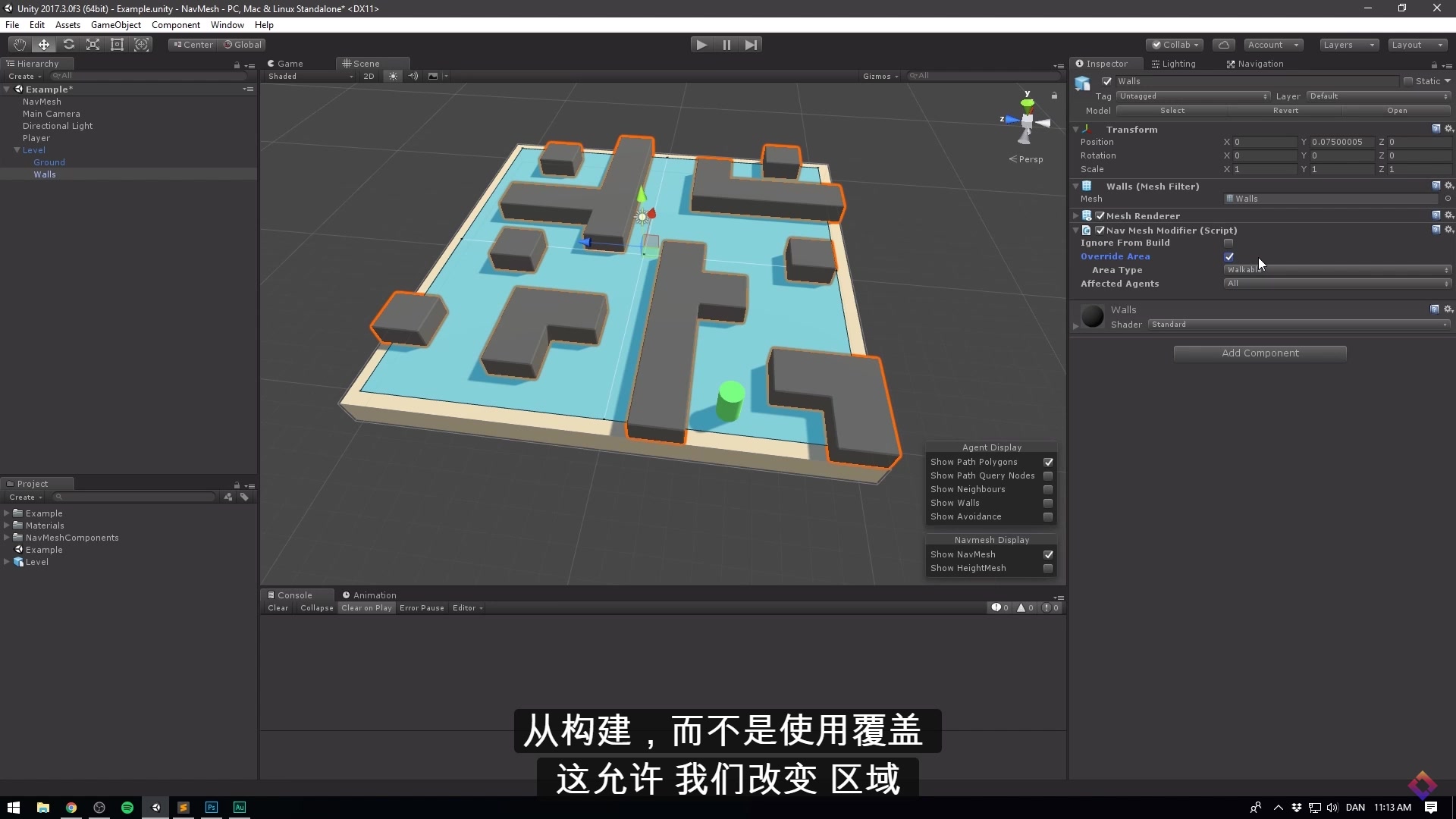Enable Show Walls in Agent Display
This screenshot has width=1456, height=819.
coord(1048,503)
